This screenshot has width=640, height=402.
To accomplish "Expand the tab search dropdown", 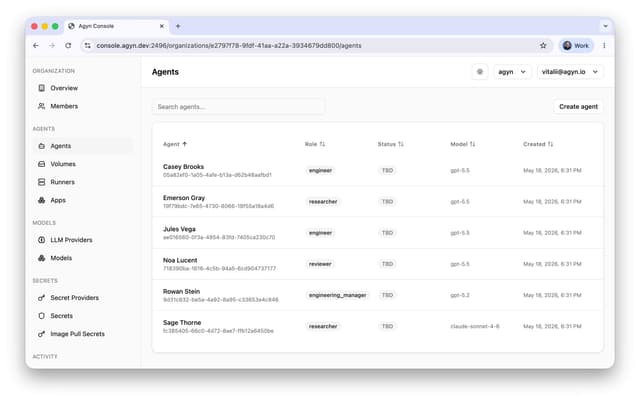I will [605, 26].
